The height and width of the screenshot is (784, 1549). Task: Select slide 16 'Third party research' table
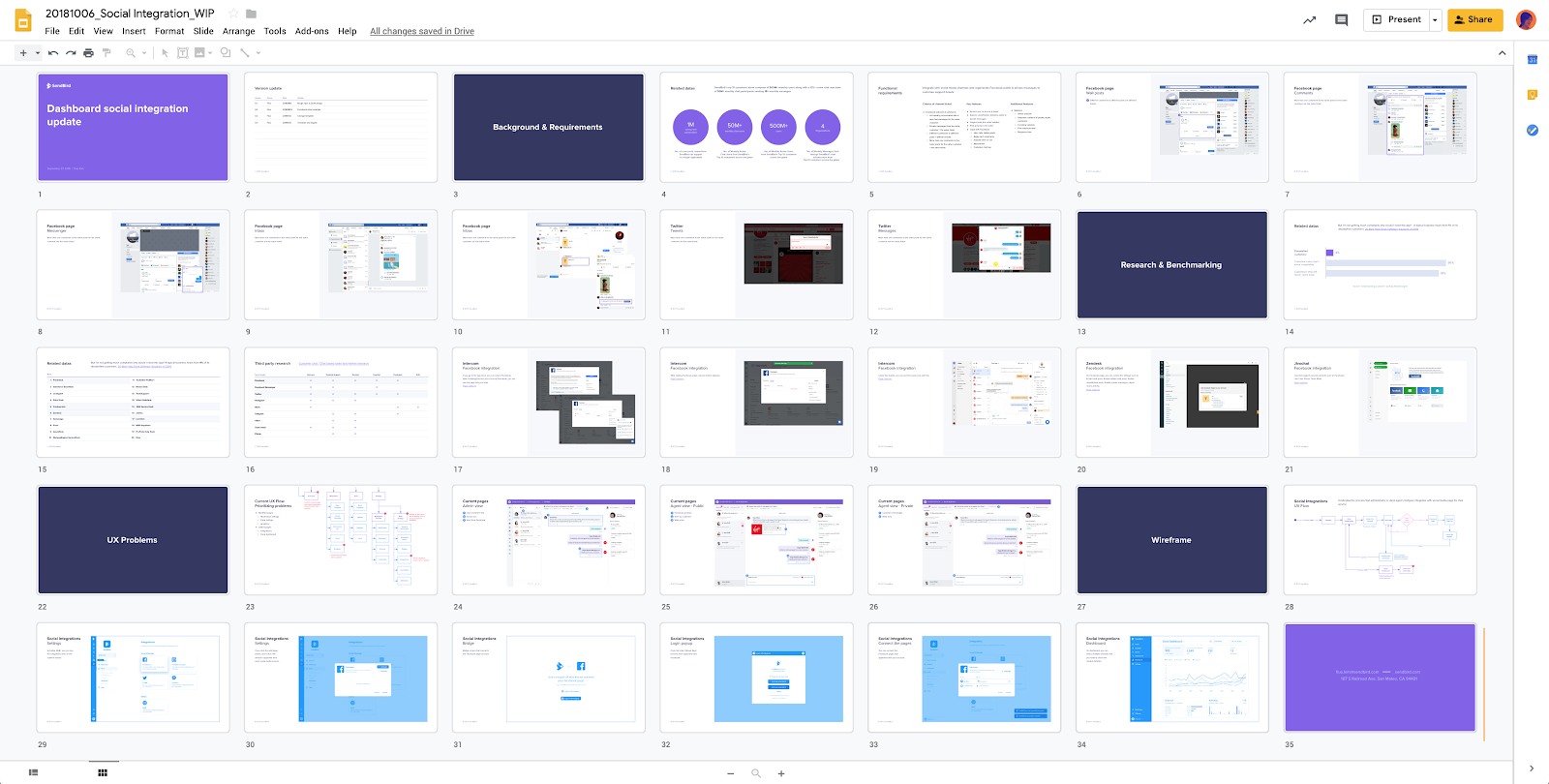341,403
